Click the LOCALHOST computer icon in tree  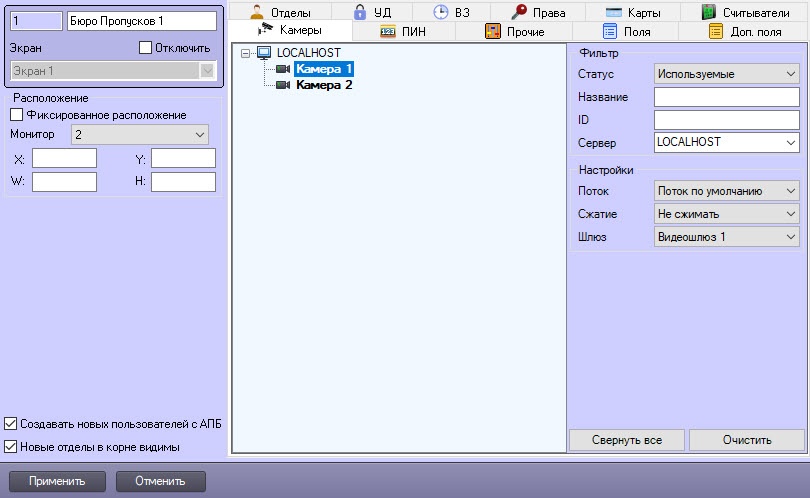click(x=264, y=53)
